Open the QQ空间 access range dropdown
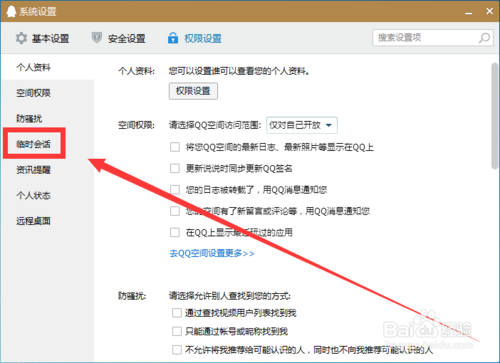 [x=302, y=125]
